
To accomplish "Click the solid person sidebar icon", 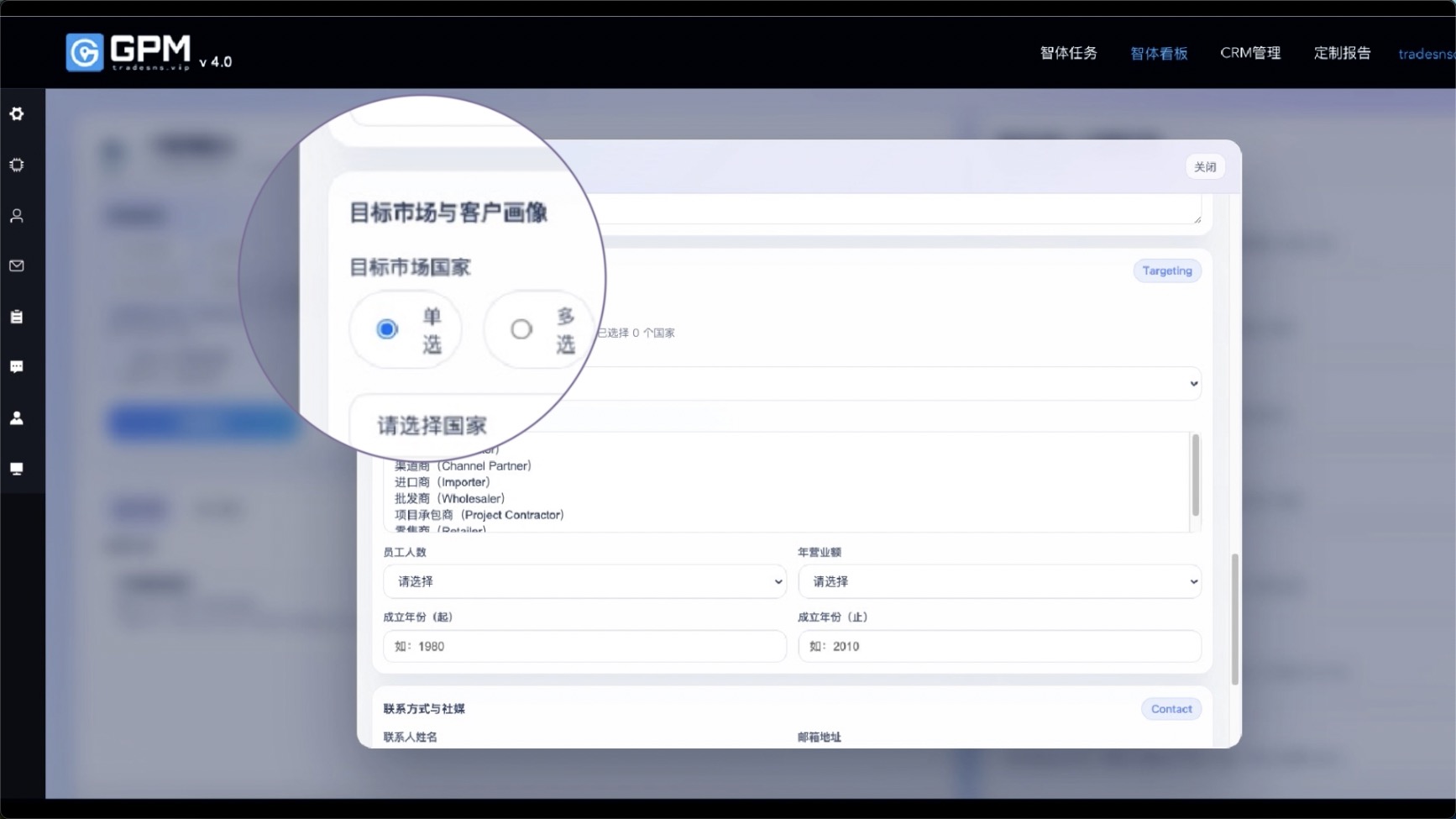I will click(17, 417).
